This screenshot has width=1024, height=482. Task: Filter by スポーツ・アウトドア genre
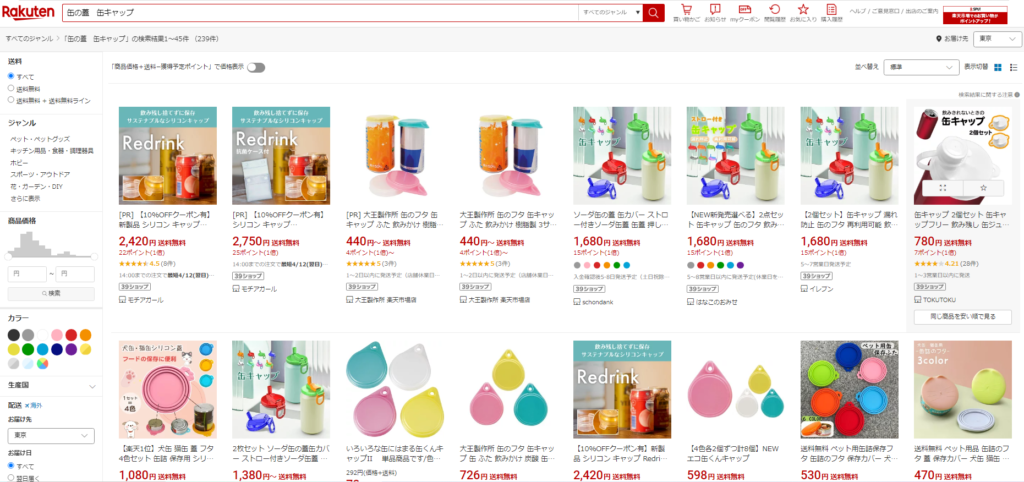point(40,174)
